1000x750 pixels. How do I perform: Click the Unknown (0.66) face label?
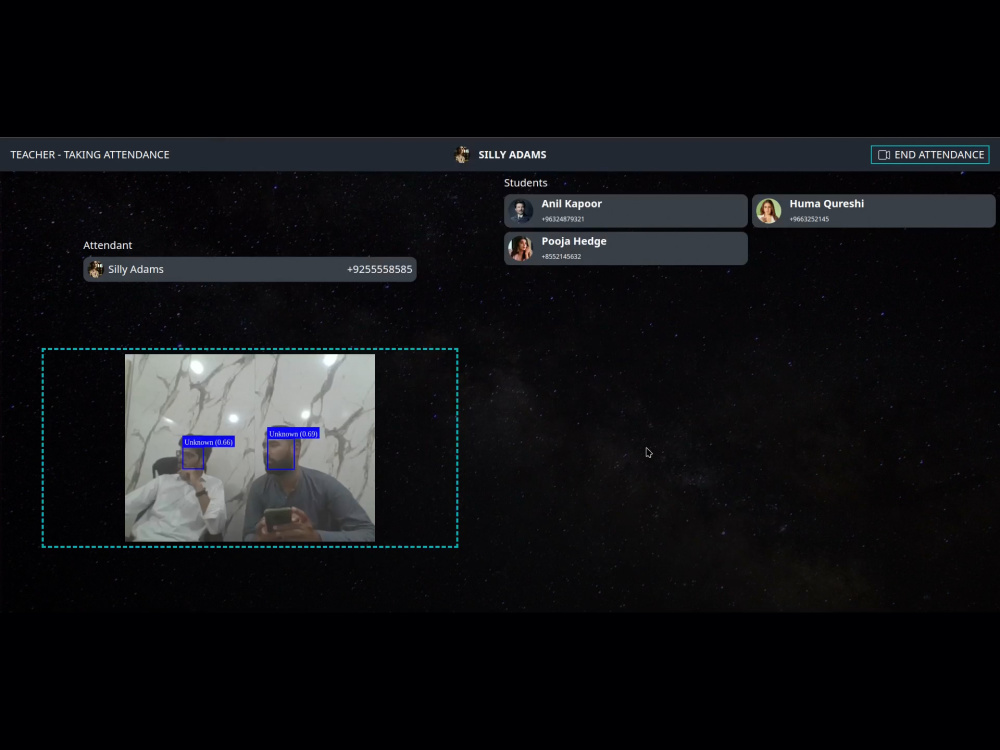point(209,442)
